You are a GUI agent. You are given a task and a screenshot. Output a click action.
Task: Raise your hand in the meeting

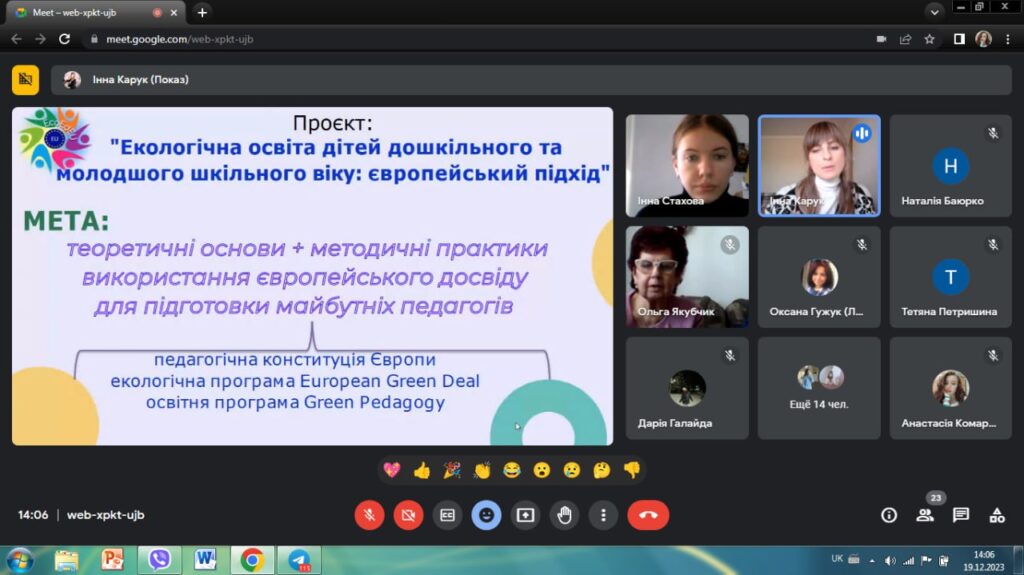click(x=564, y=515)
